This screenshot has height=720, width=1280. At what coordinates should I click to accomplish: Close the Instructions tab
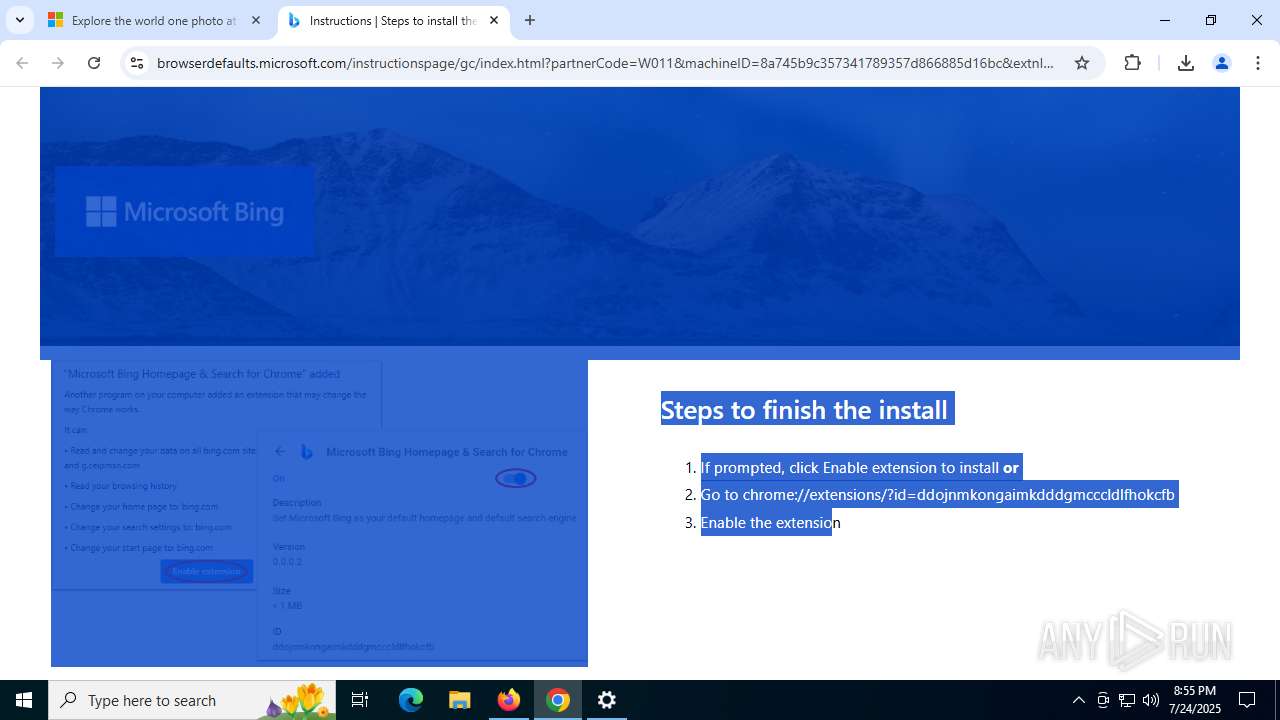[x=494, y=20]
